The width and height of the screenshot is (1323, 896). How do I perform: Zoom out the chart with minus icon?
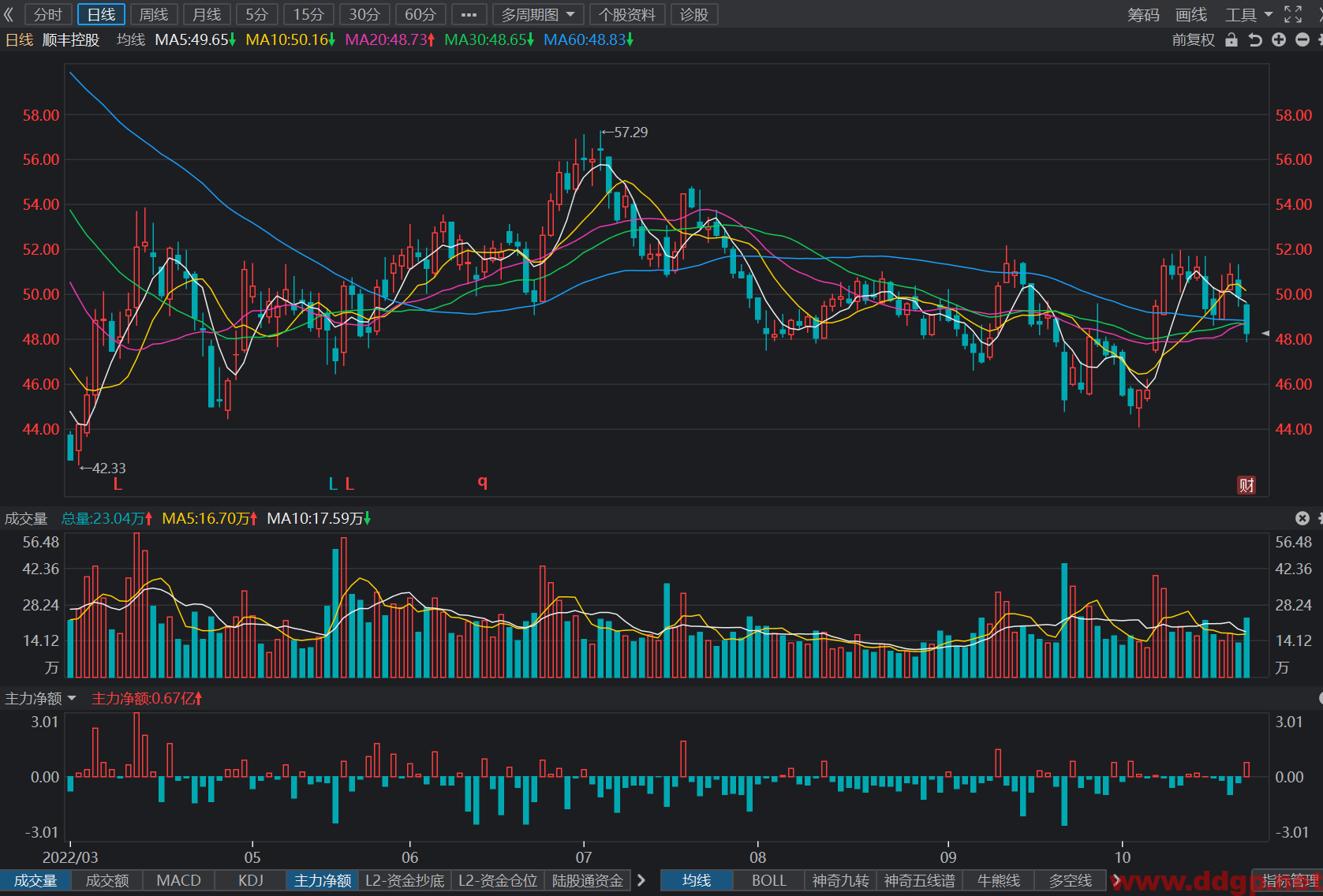(x=1302, y=39)
